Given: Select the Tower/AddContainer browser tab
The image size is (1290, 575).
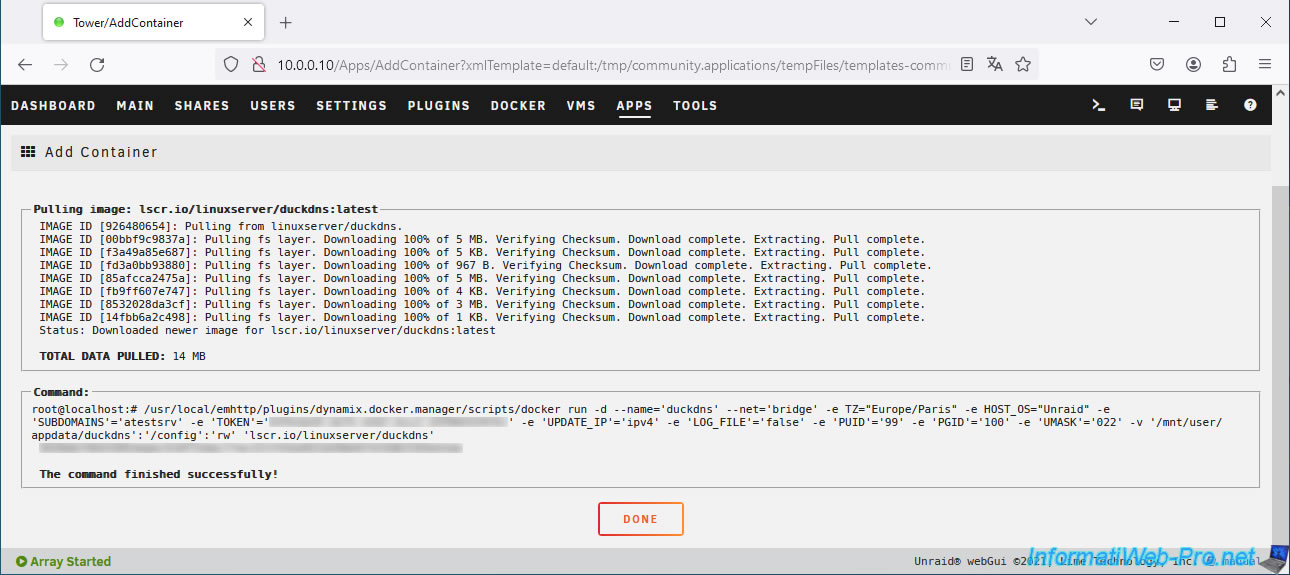Looking at the screenshot, I should 140,22.
